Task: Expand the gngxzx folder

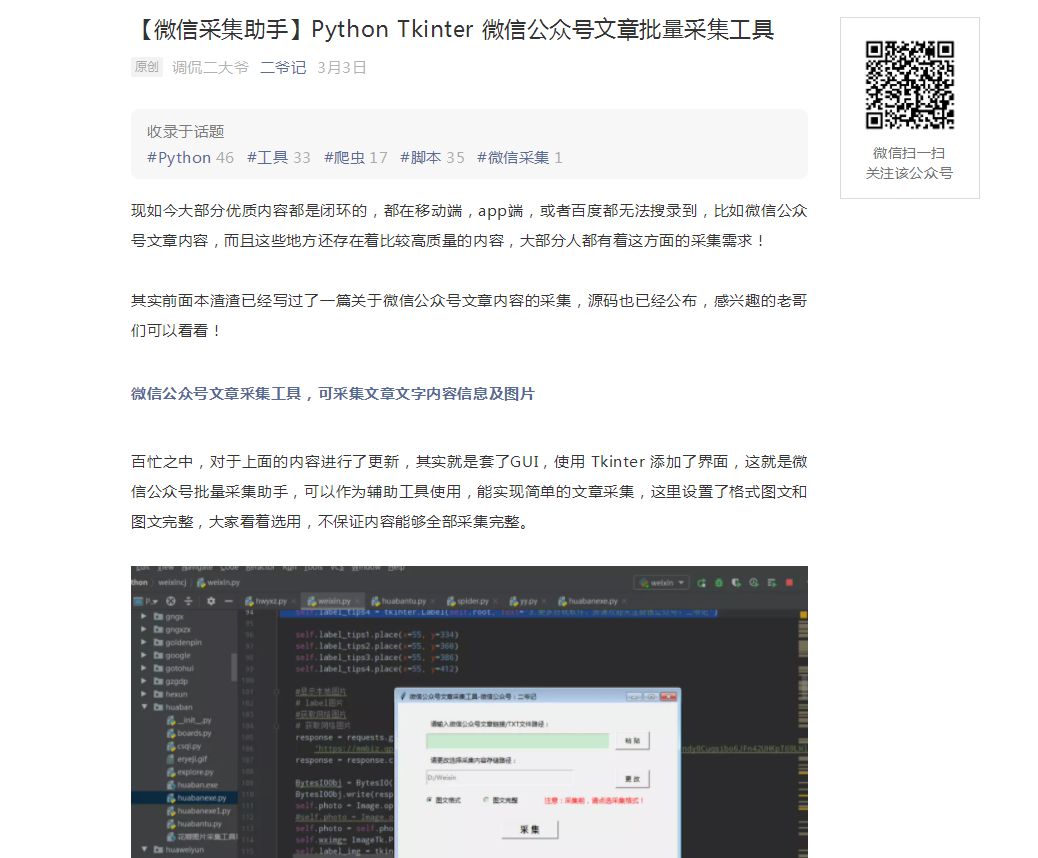Action: [144, 630]
